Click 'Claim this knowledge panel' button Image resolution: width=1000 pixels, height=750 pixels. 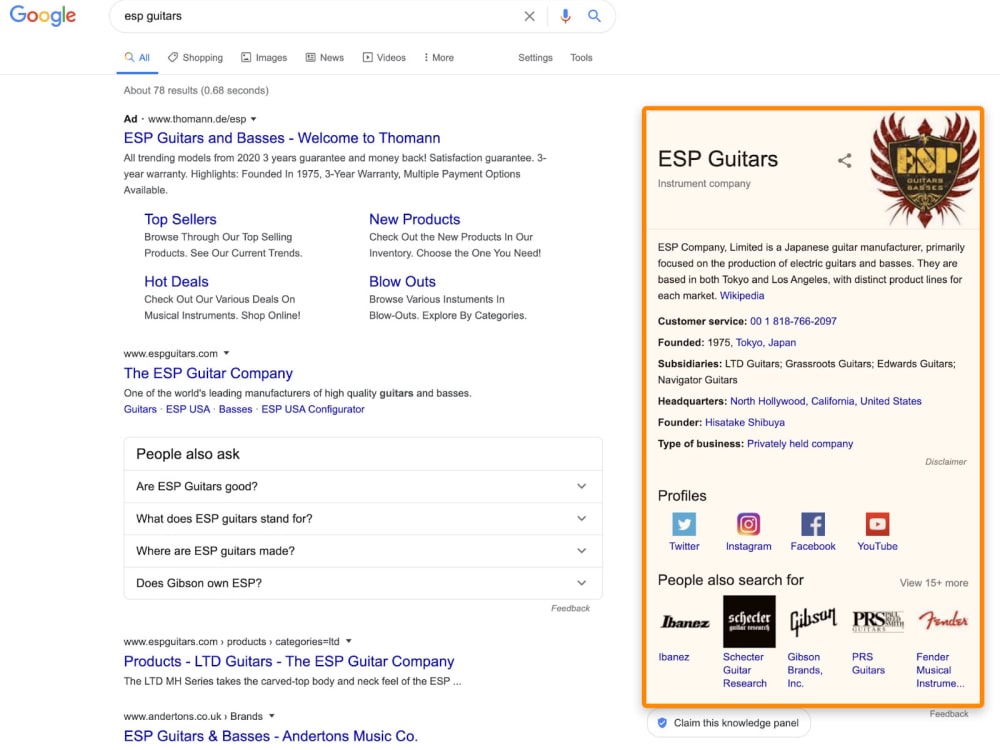tap(729, 723)
